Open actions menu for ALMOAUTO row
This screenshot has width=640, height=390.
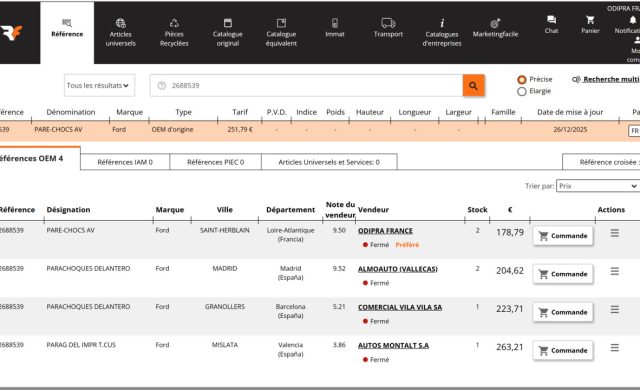pos(615,271)
